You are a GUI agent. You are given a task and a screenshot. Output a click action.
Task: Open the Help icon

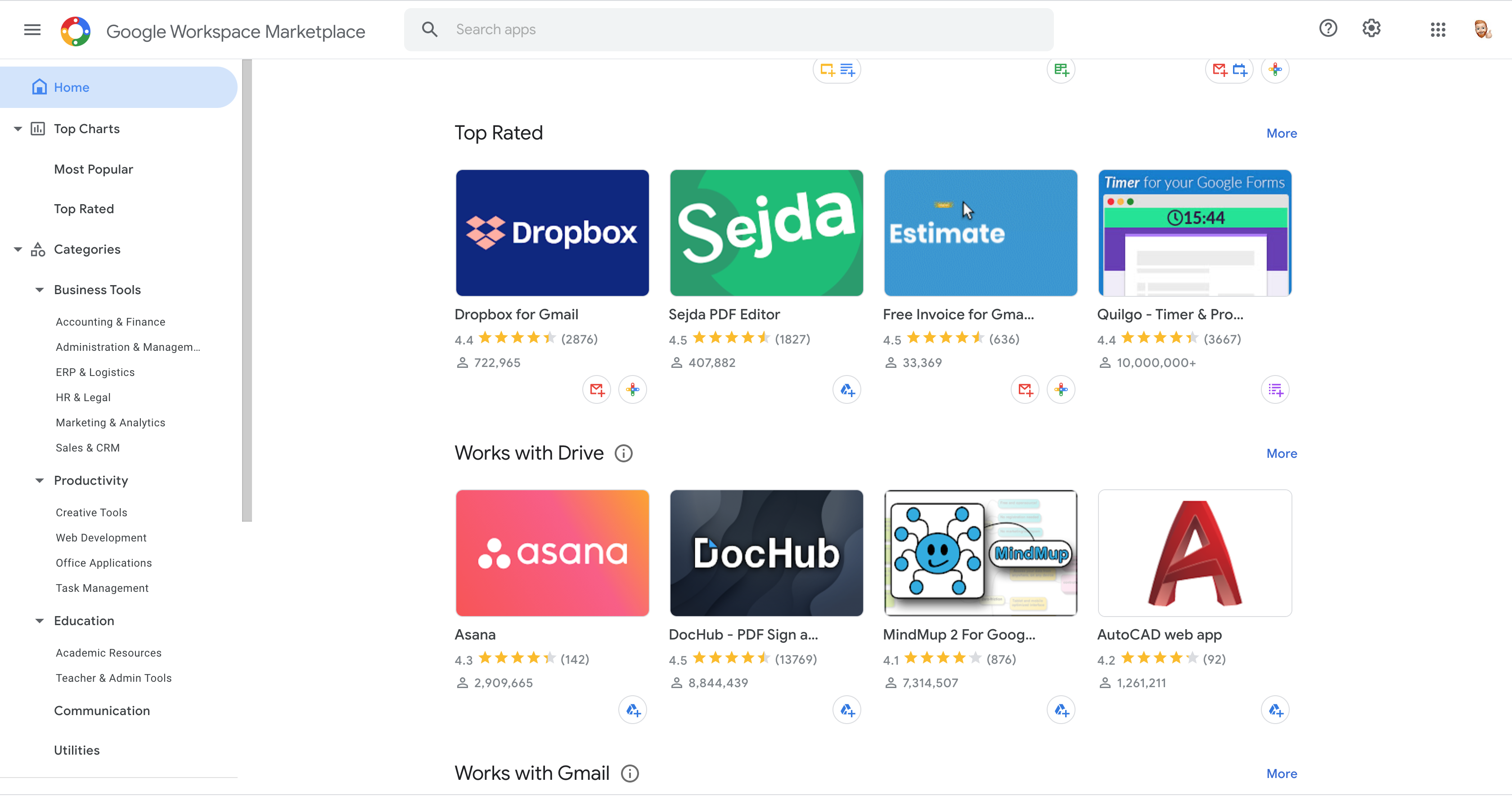pos(1327,28)
